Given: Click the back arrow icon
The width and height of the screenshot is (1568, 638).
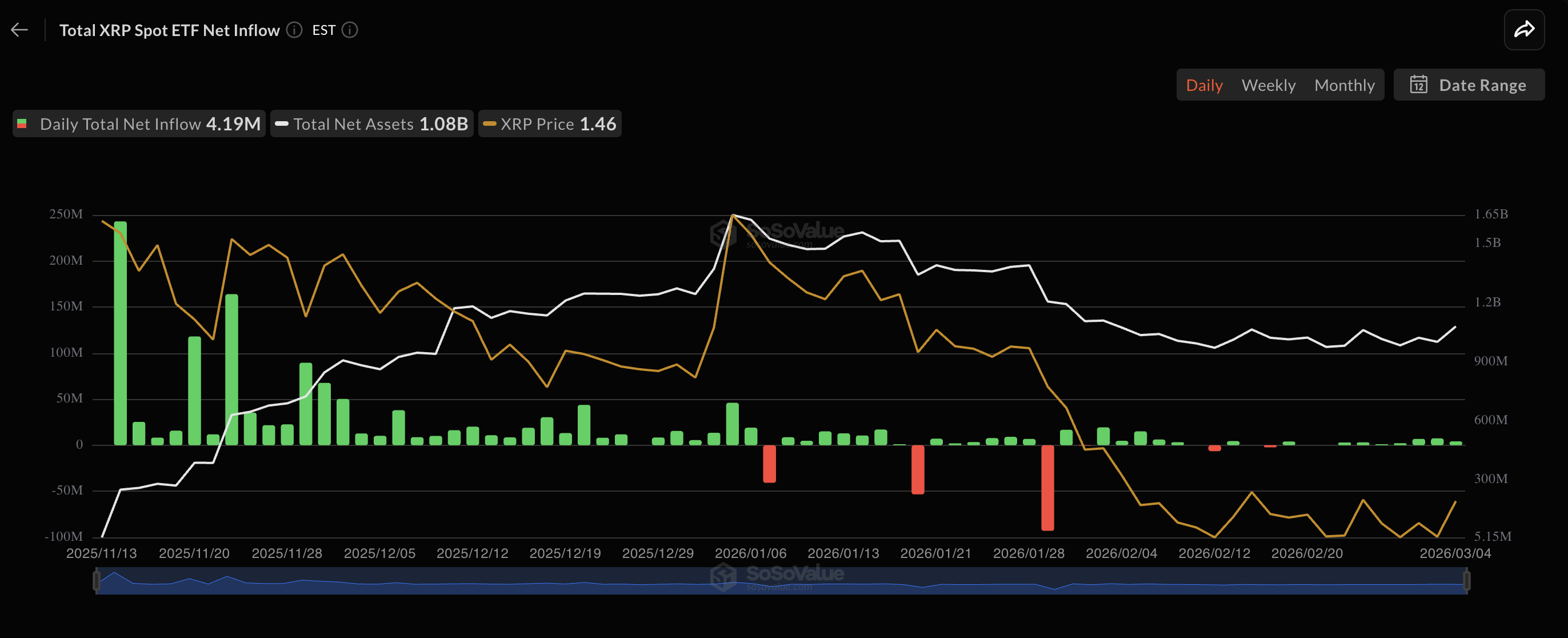Looking at the screenshot, I should 19,30.
